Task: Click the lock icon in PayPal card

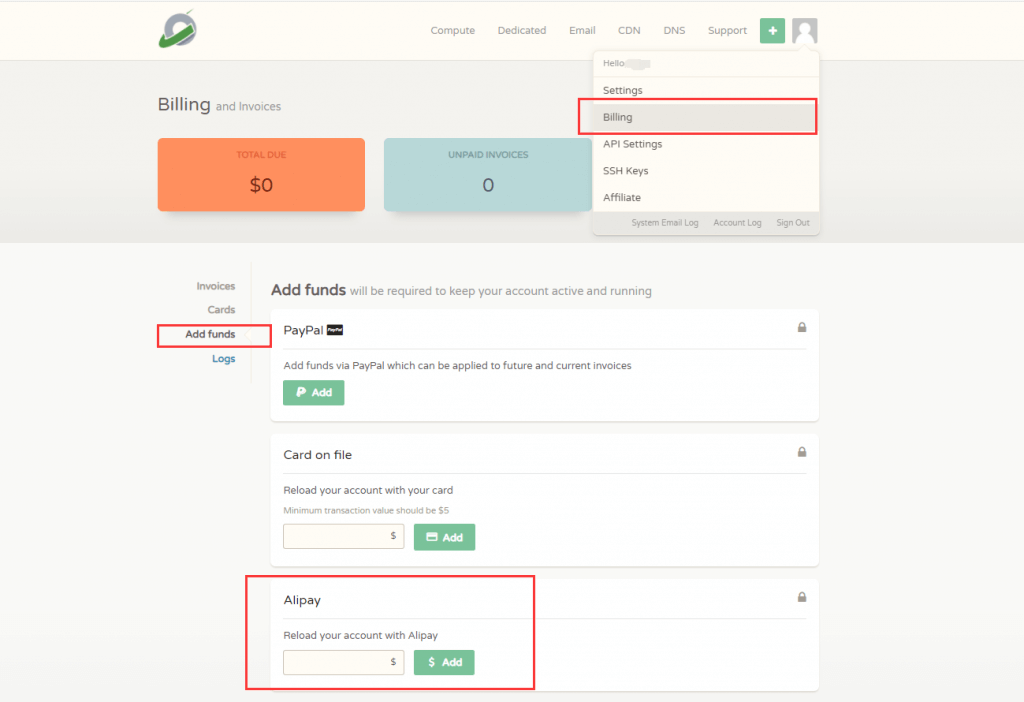Action: 802,327
